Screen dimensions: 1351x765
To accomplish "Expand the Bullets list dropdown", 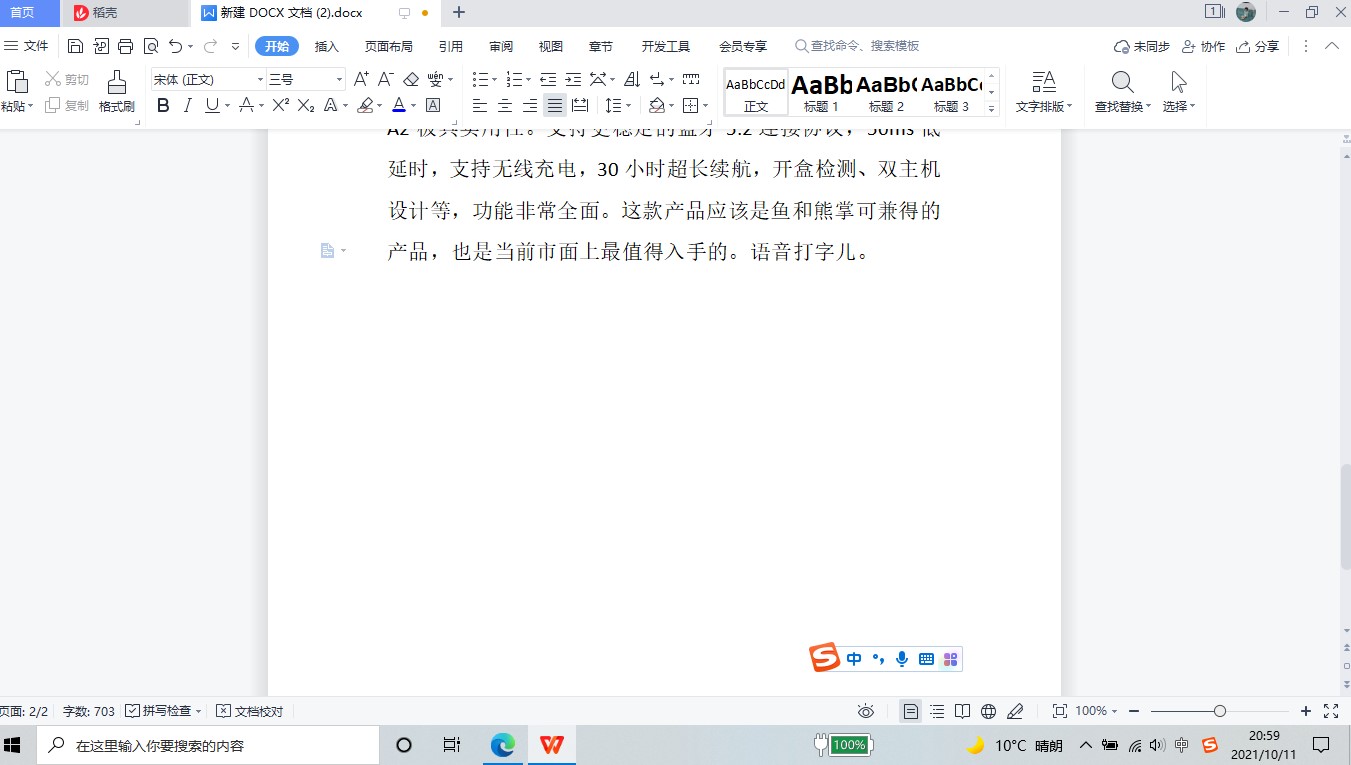I will (494, 79).
